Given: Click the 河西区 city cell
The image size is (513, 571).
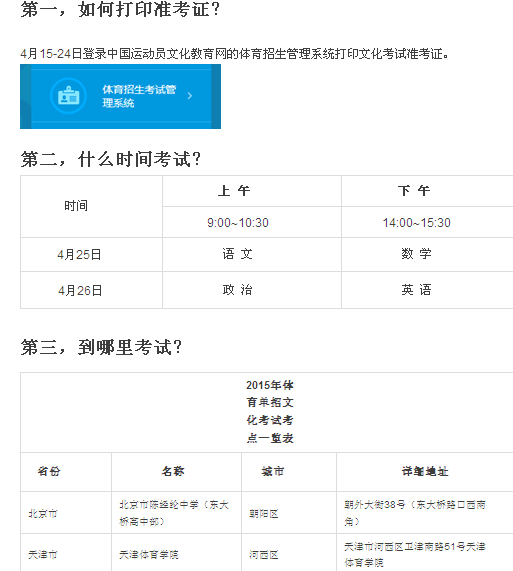Looking at the screenshot, I should pos(289,553).
